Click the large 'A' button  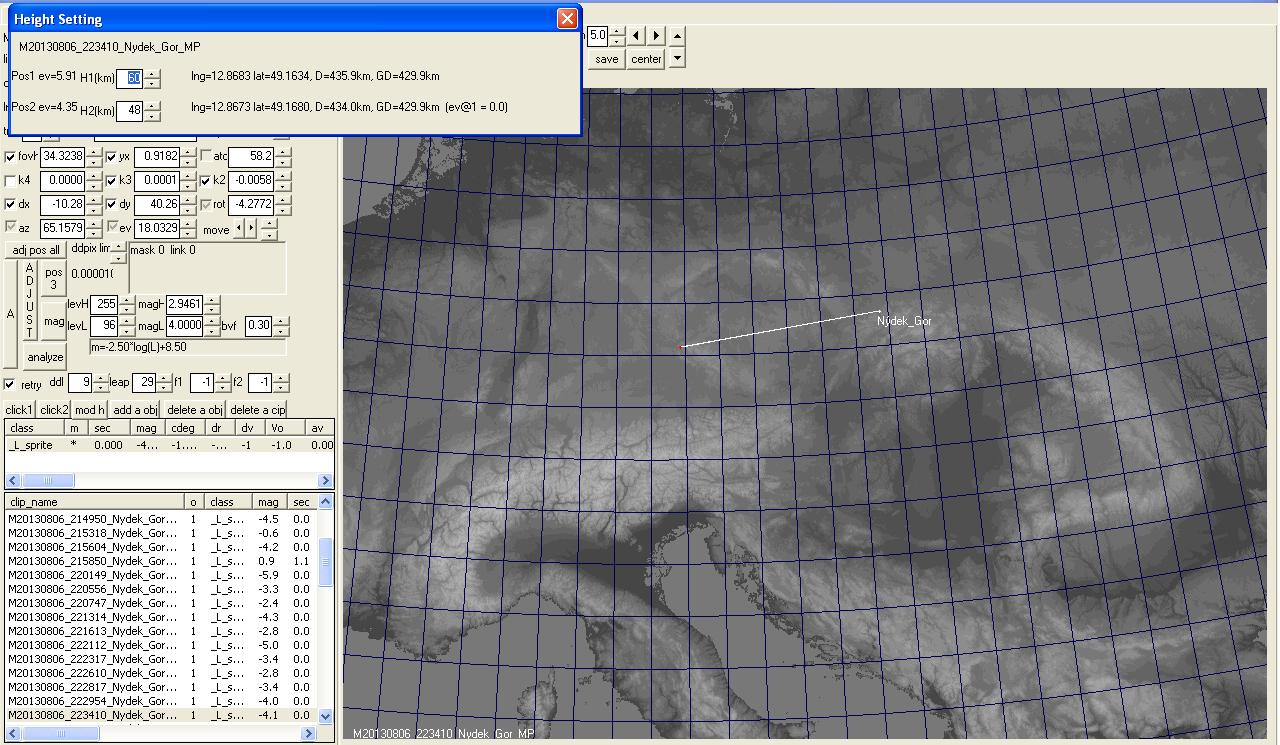coord(11,314)
